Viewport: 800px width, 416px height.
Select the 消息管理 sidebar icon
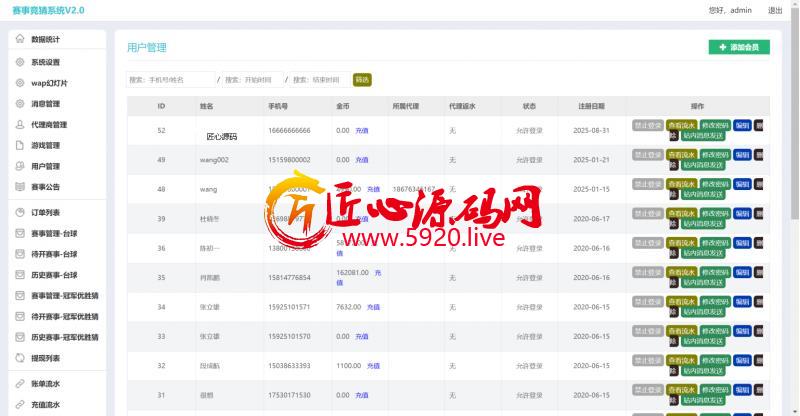click(x=20, y=104)
